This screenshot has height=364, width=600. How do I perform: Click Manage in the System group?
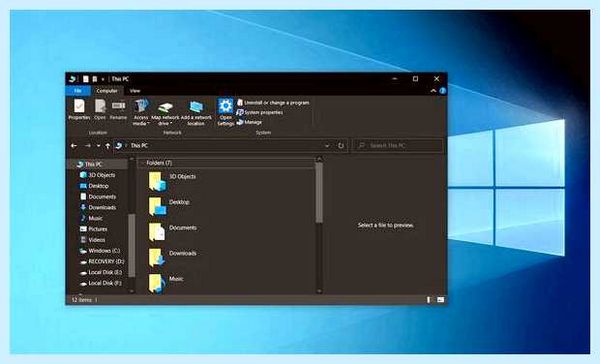[x=249, y=122]
